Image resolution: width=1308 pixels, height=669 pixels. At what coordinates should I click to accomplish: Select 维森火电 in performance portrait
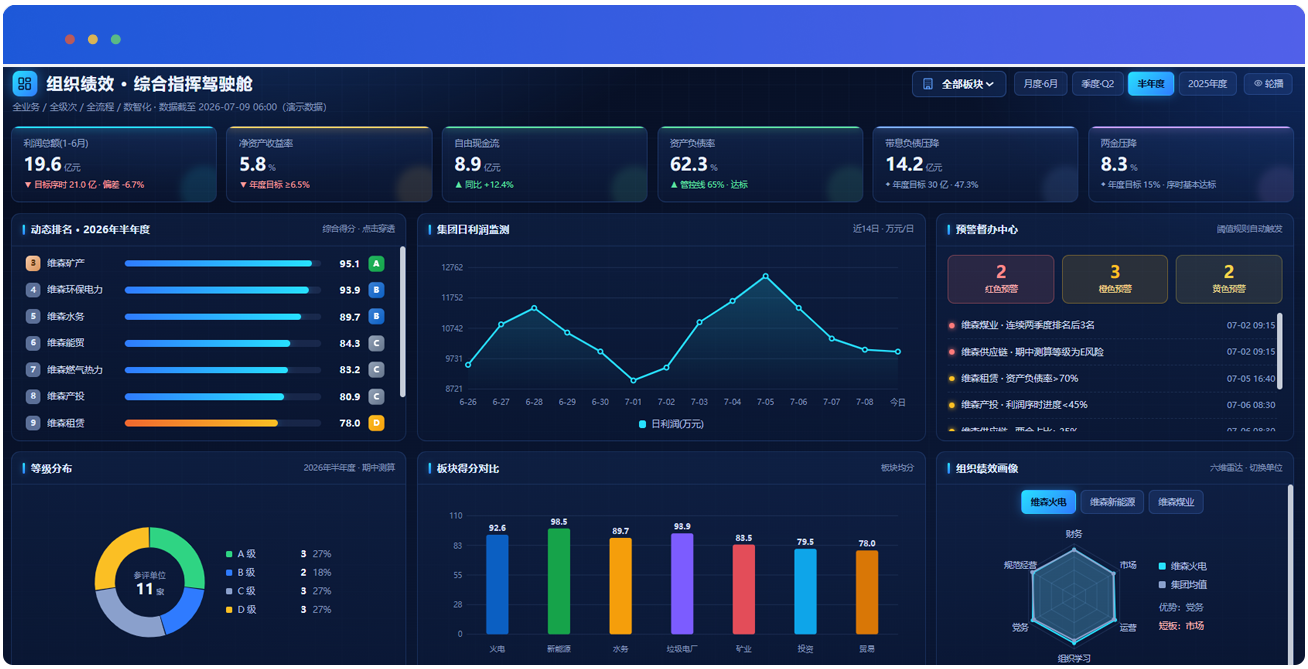1048,502
